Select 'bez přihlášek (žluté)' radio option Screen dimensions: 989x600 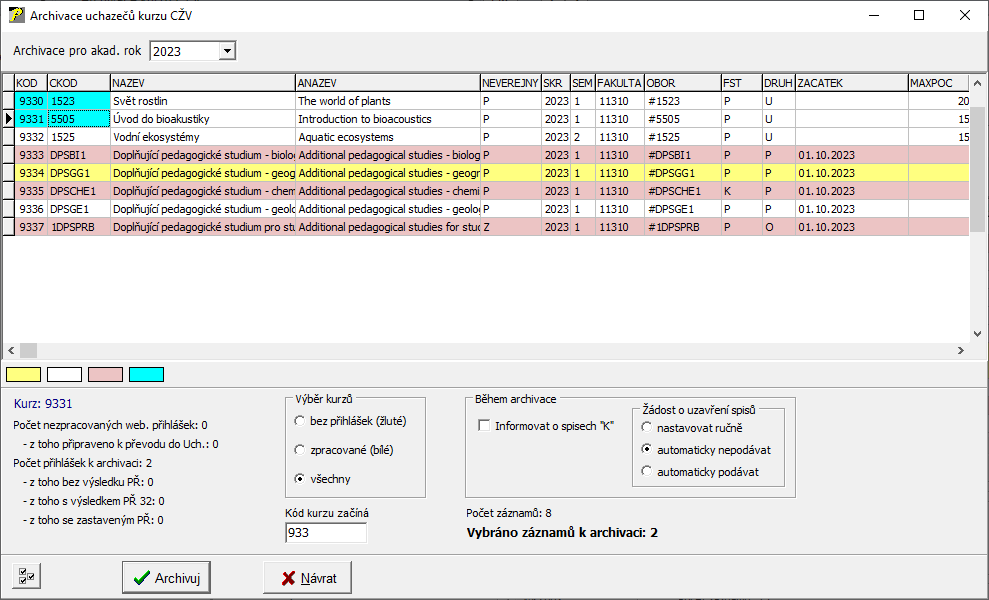(300, 421)
